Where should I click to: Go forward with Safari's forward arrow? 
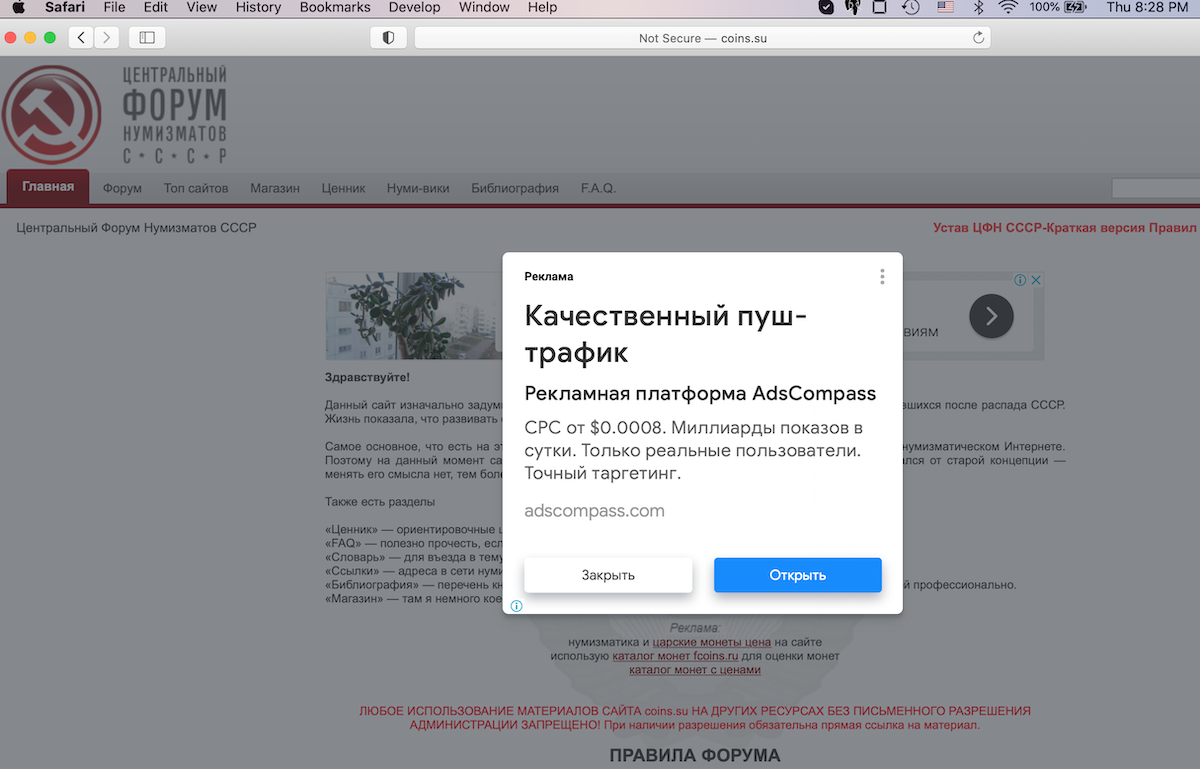click(106, 38)
